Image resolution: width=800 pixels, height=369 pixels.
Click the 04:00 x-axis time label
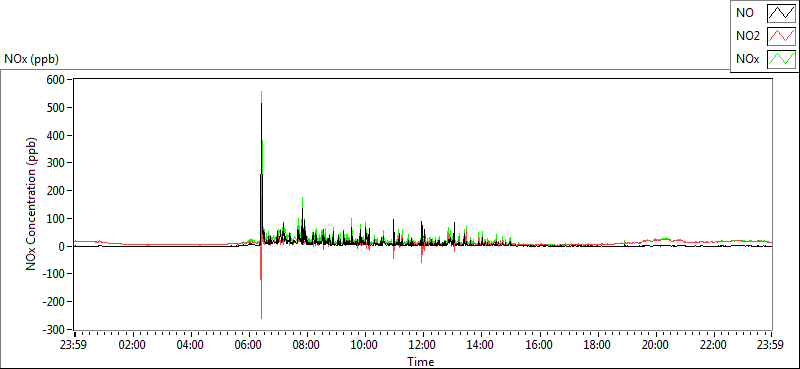[191, 344]
